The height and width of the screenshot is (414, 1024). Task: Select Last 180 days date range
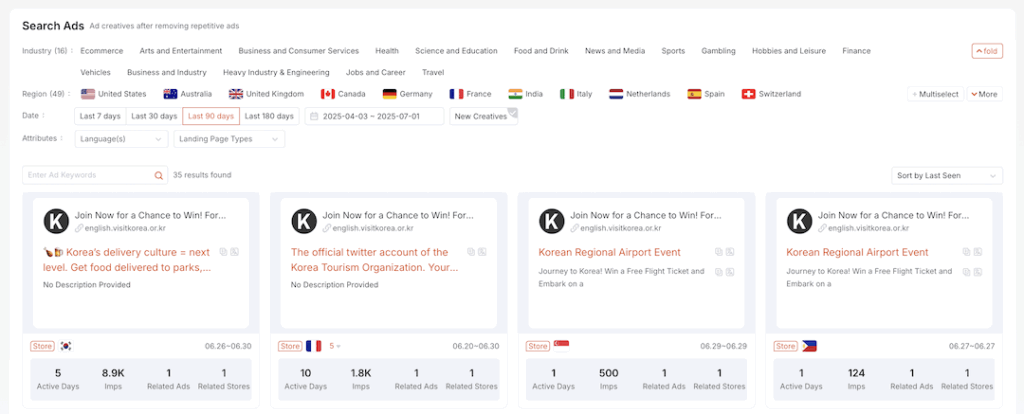[269, 116]
